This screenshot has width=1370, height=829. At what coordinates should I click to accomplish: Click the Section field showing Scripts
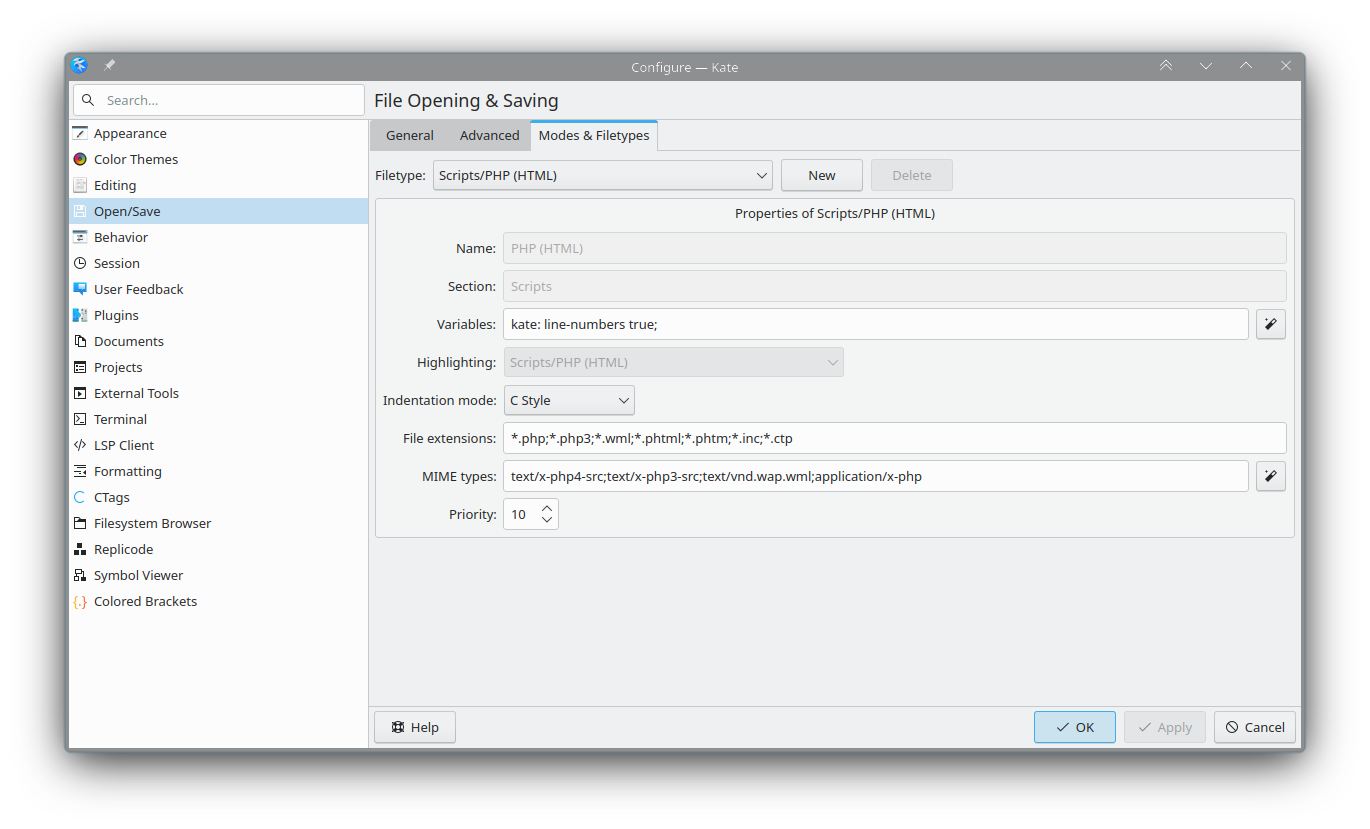(x=895, y=286)
